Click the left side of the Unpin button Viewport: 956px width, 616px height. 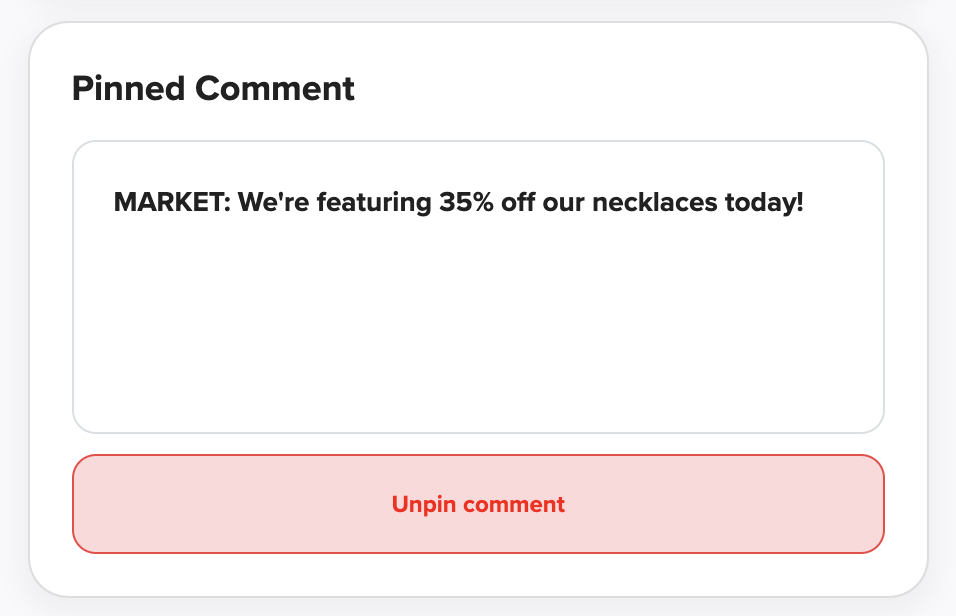point(150,504)
